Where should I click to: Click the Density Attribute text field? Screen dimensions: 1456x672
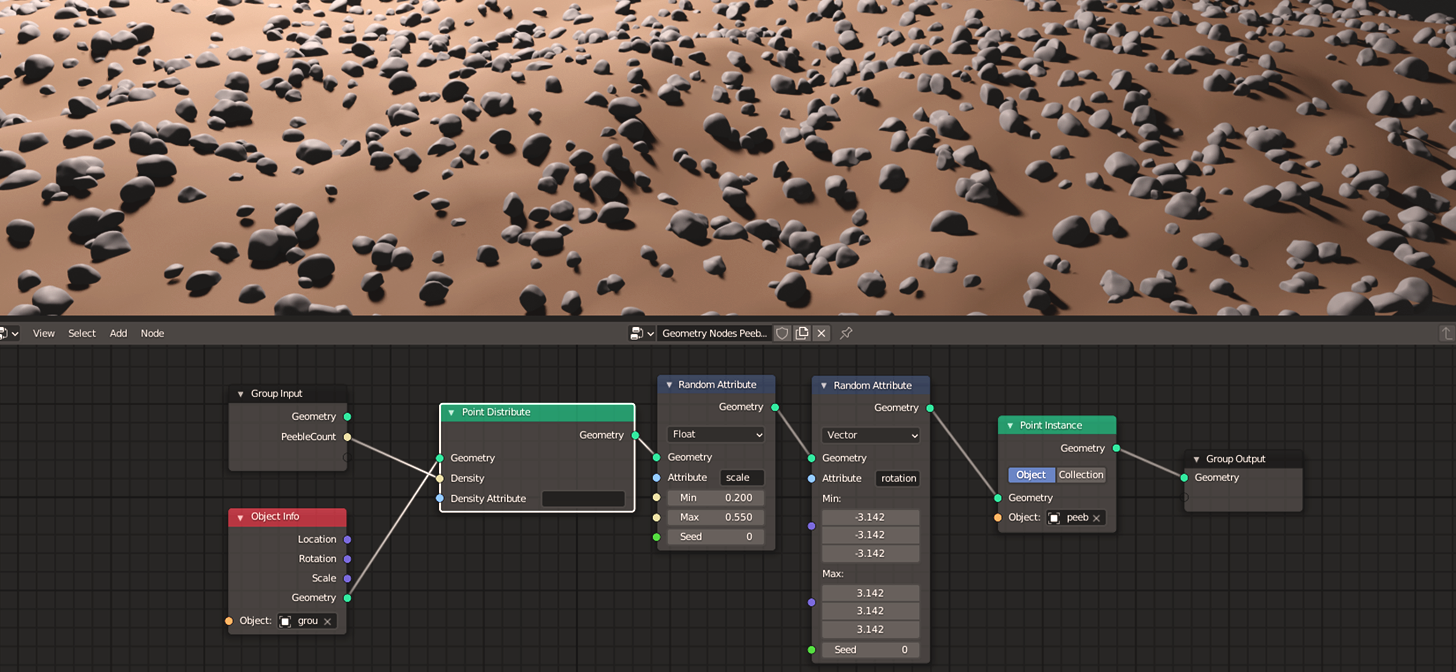[x=583, y=498]
